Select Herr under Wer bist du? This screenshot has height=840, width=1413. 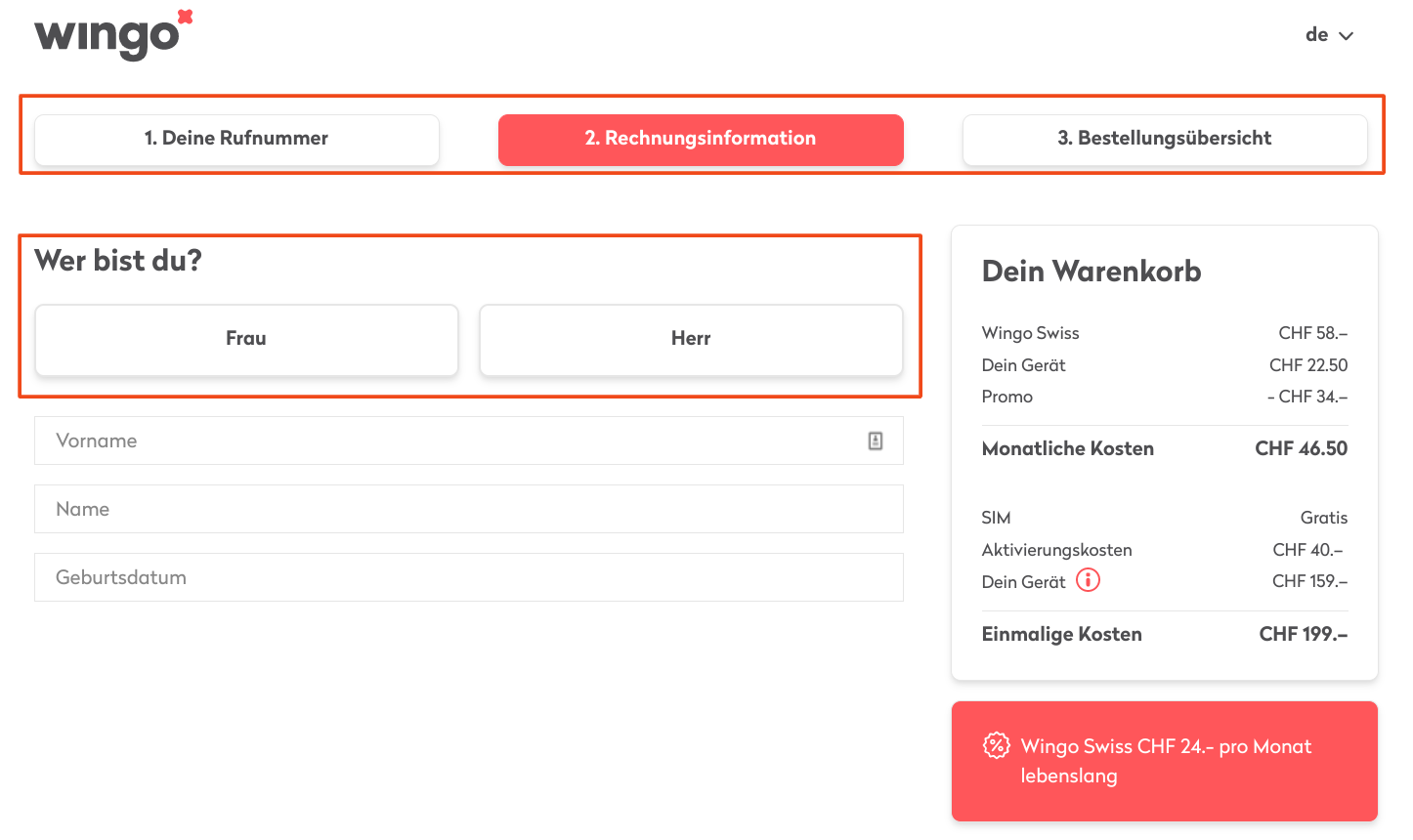(x=691, y=339)
